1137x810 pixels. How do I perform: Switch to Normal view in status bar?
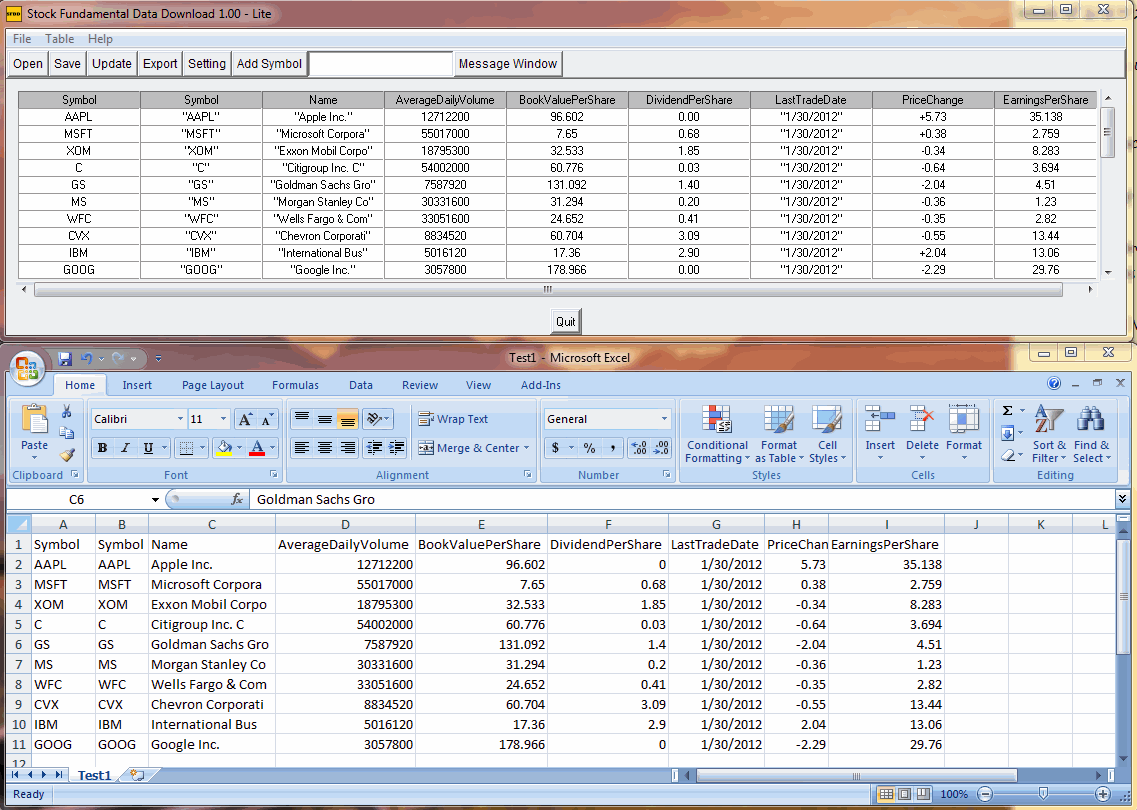coord(886,794)
